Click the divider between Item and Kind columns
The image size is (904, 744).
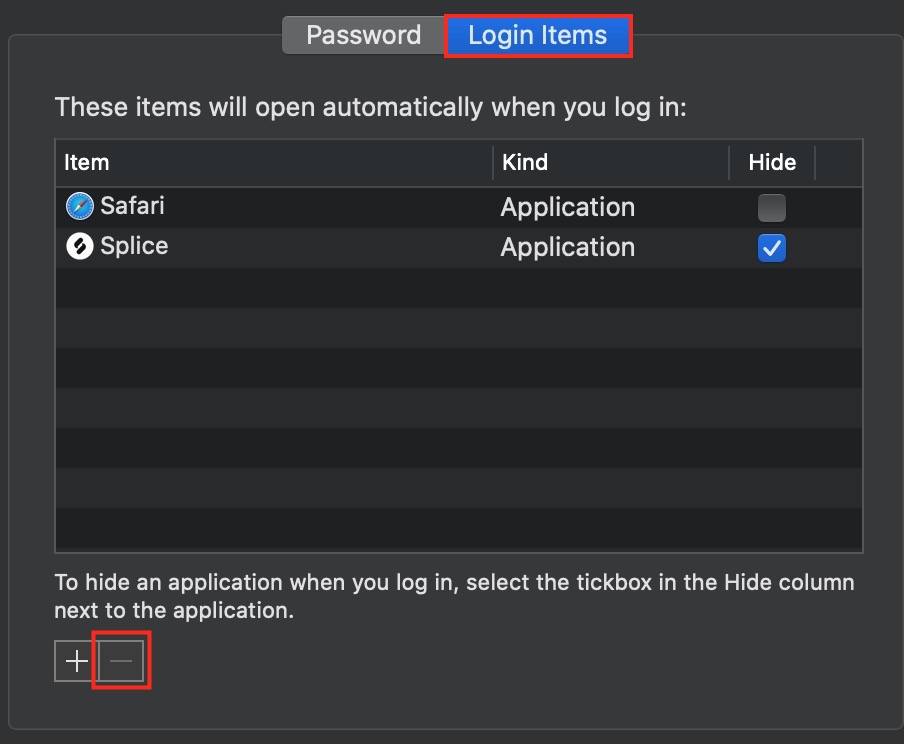[493, 163]
